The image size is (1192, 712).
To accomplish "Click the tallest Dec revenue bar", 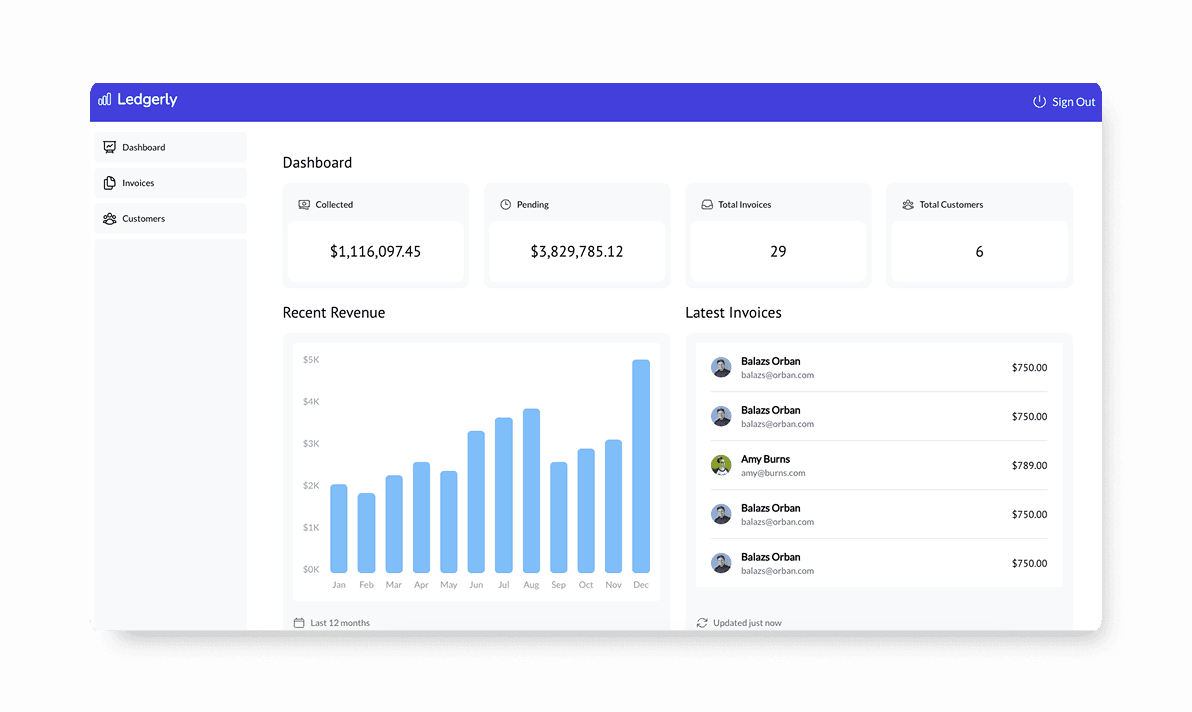I will coord(641,466).
